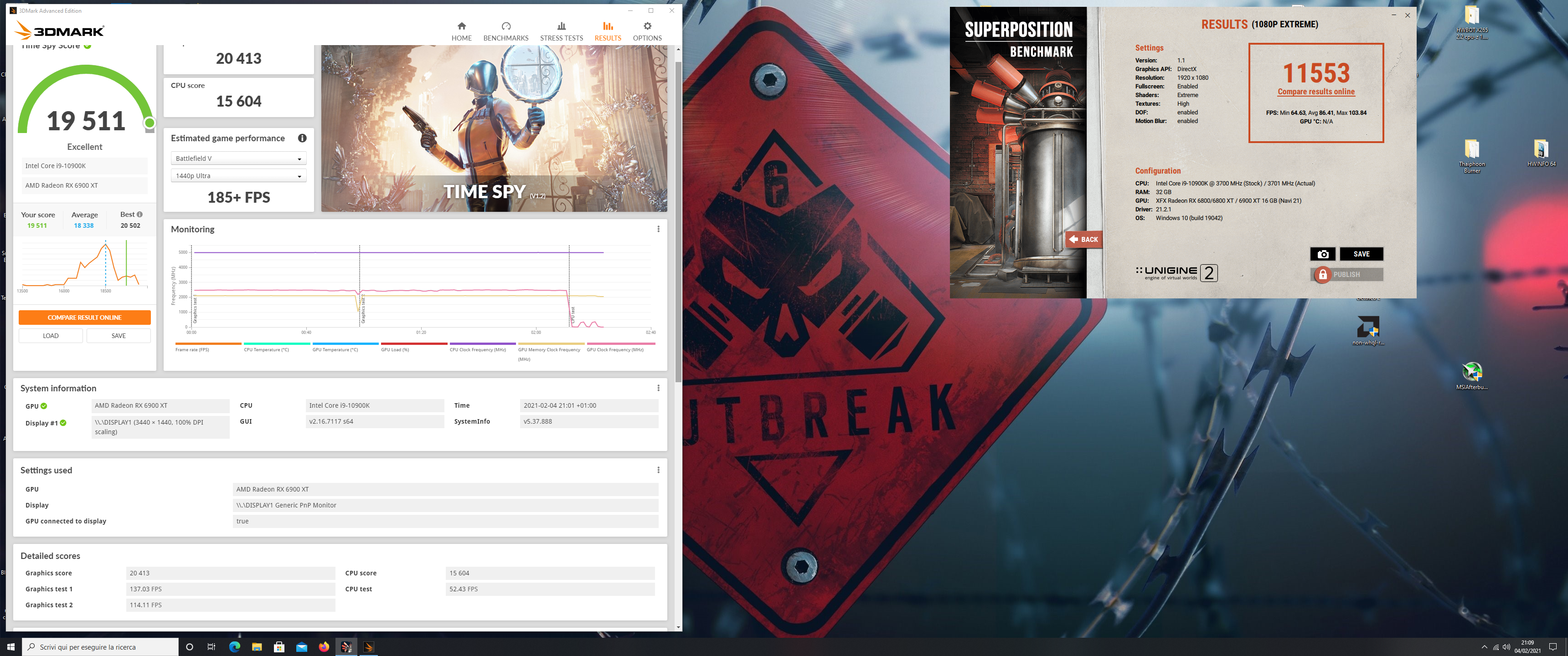Open Task View on the taskbar
The image size is (1568, 656).
click(x=211, y=647)
